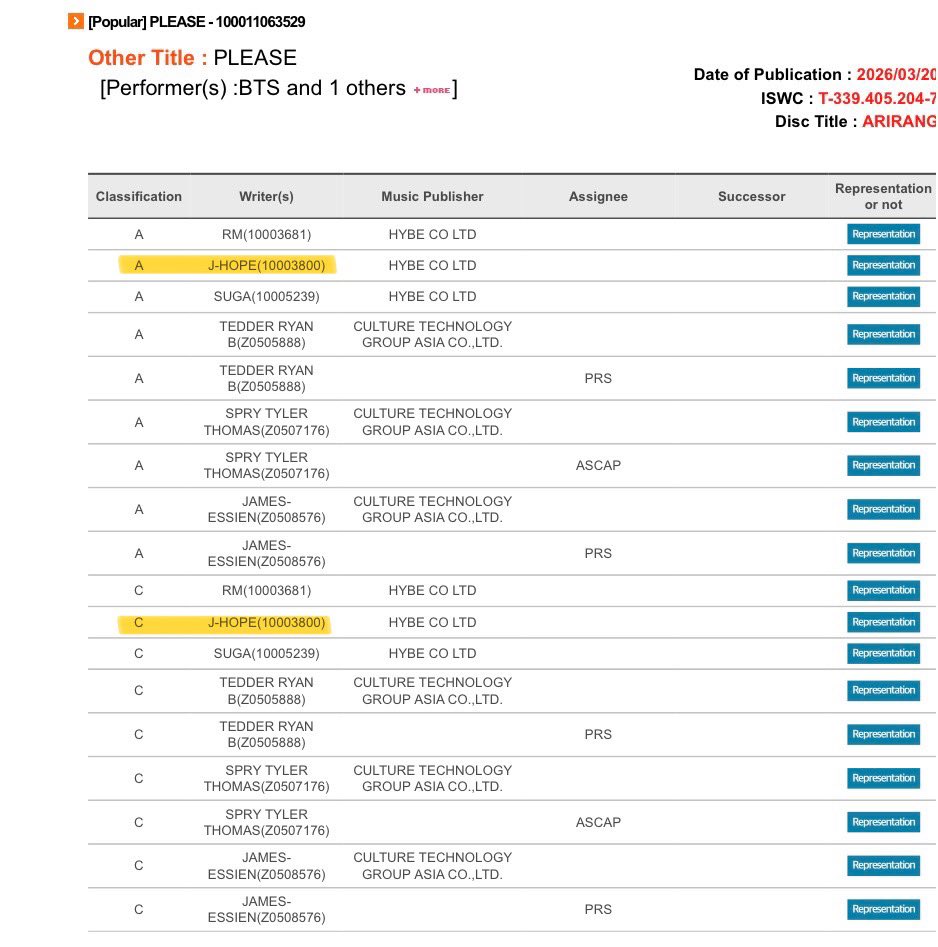Select the [Popular] PLEASE - 100011063529 heading
The image size is (938, 947).
[x=197, y=22]
